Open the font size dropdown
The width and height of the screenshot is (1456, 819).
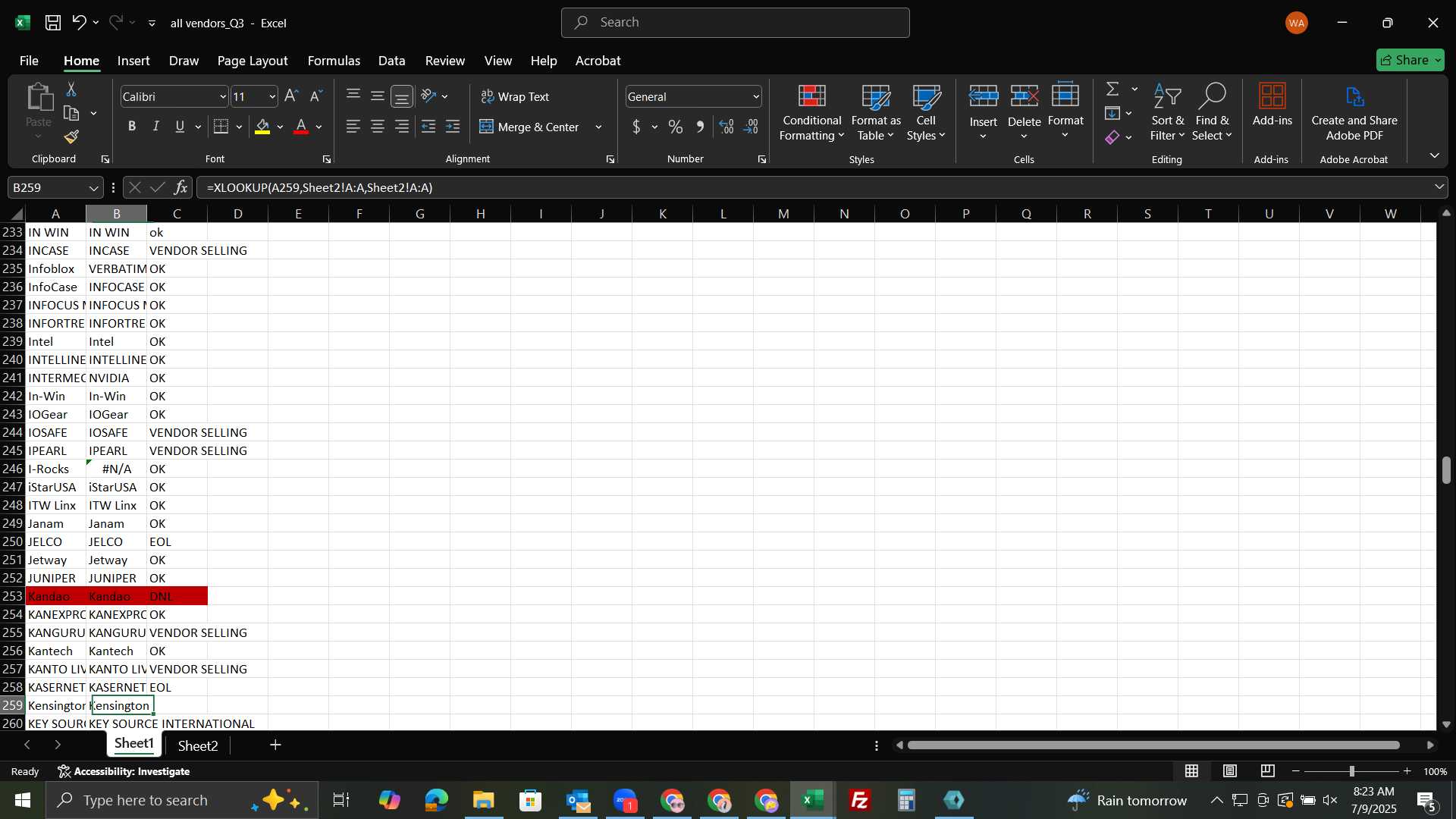272,97
